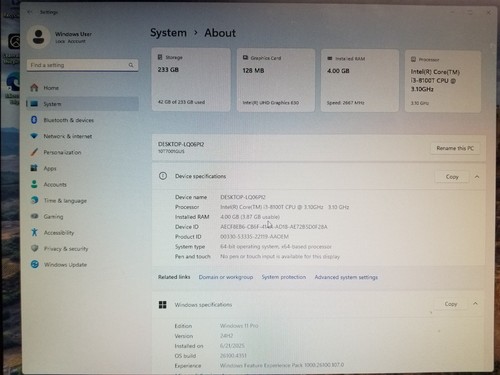
Task: Click the No pen or touch input text
Action: 280,256
